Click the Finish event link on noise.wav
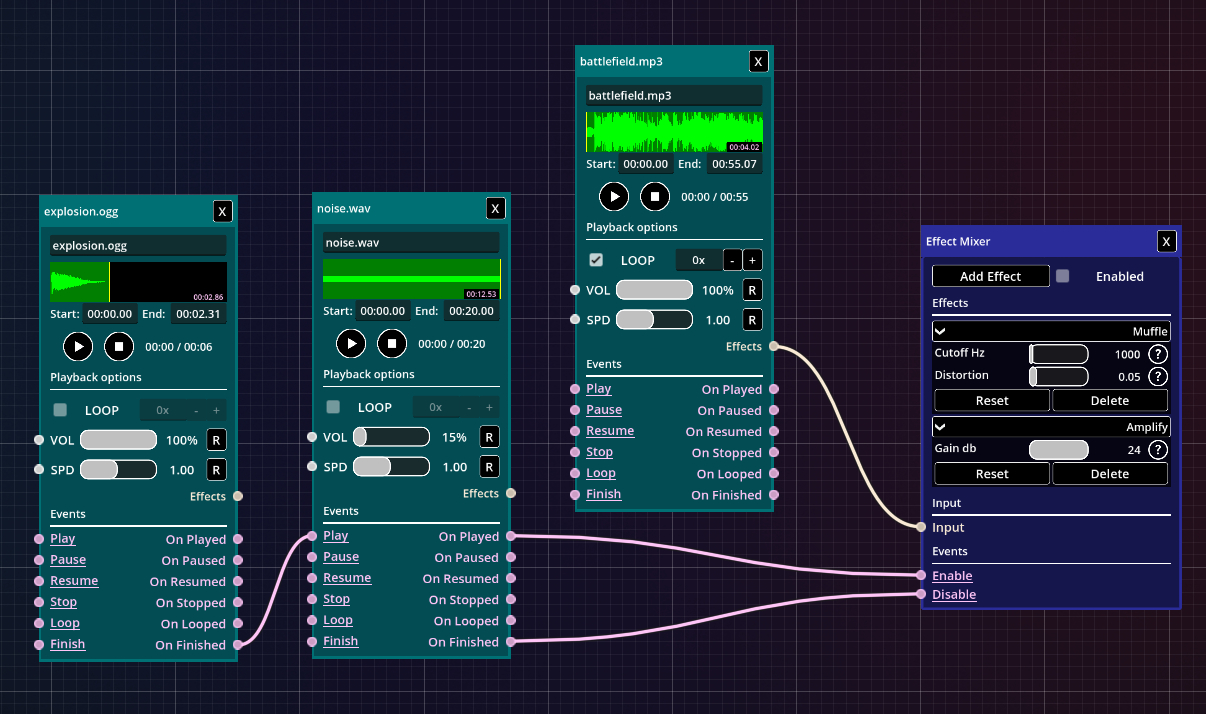 pyautogui.click(x=340, y=641)
